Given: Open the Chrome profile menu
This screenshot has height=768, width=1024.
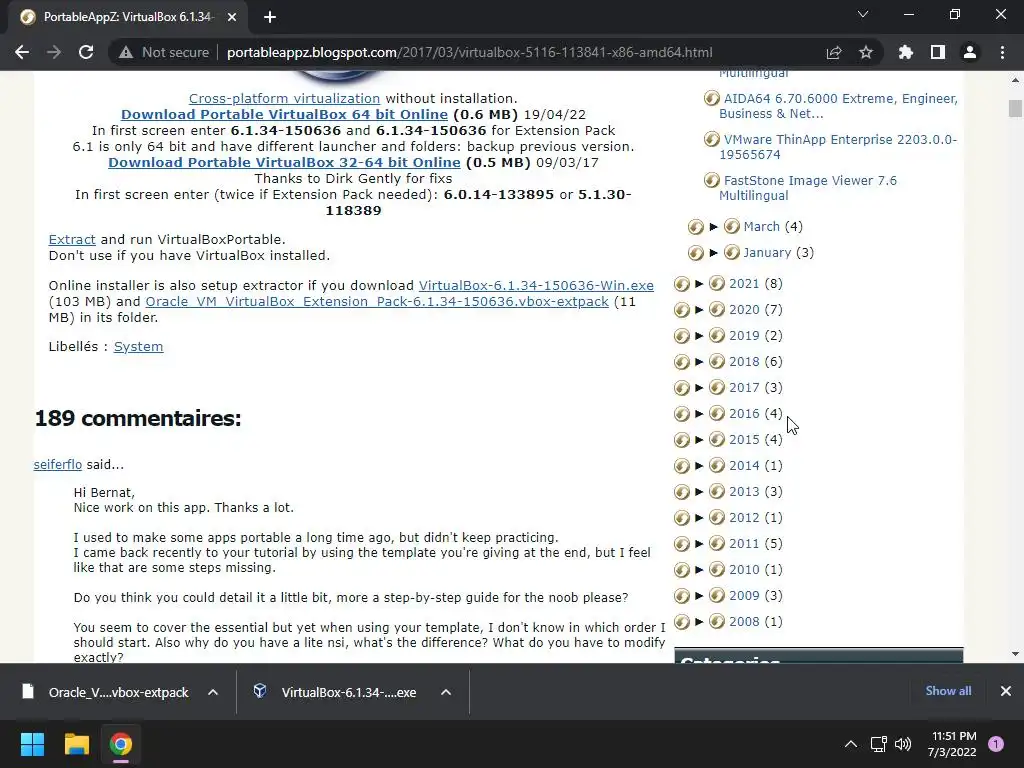Looking at the screenshot, I should 970,52.
